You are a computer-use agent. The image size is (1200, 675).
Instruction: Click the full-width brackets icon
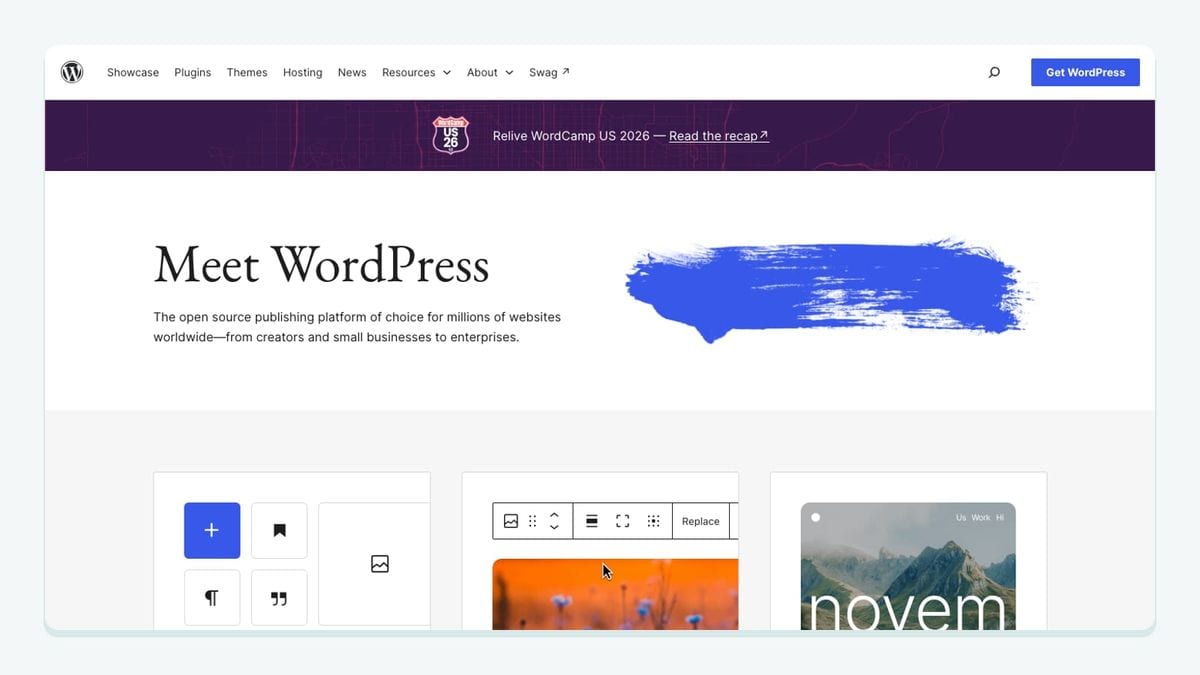(x=623, y=521)
